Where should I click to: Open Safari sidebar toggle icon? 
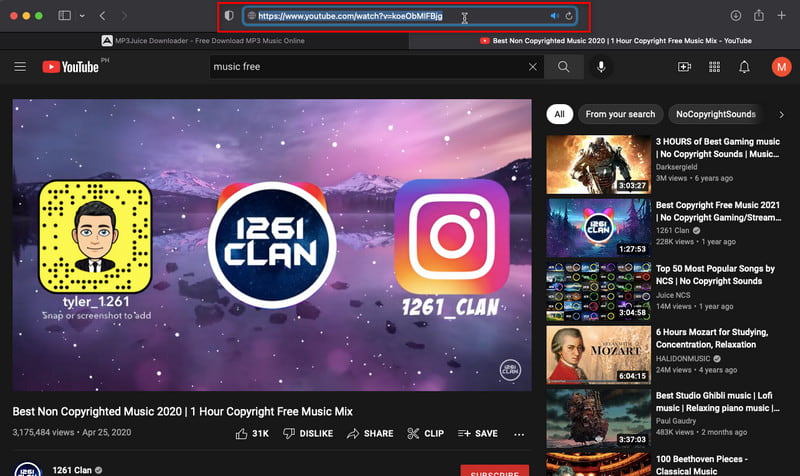[64, 16]
